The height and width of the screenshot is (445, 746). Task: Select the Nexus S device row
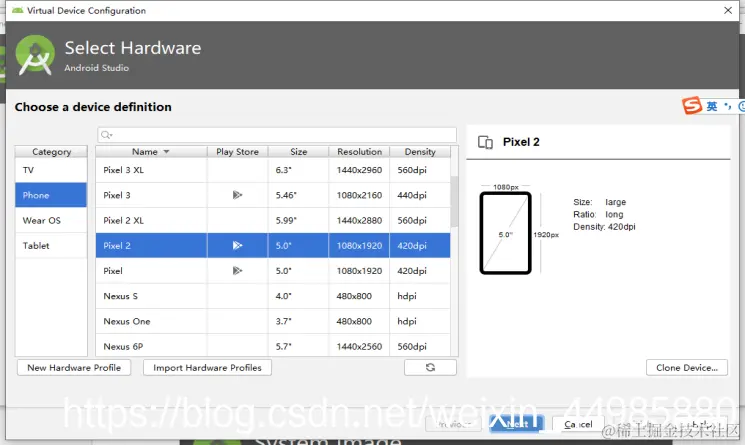click(x=273, y=296)
